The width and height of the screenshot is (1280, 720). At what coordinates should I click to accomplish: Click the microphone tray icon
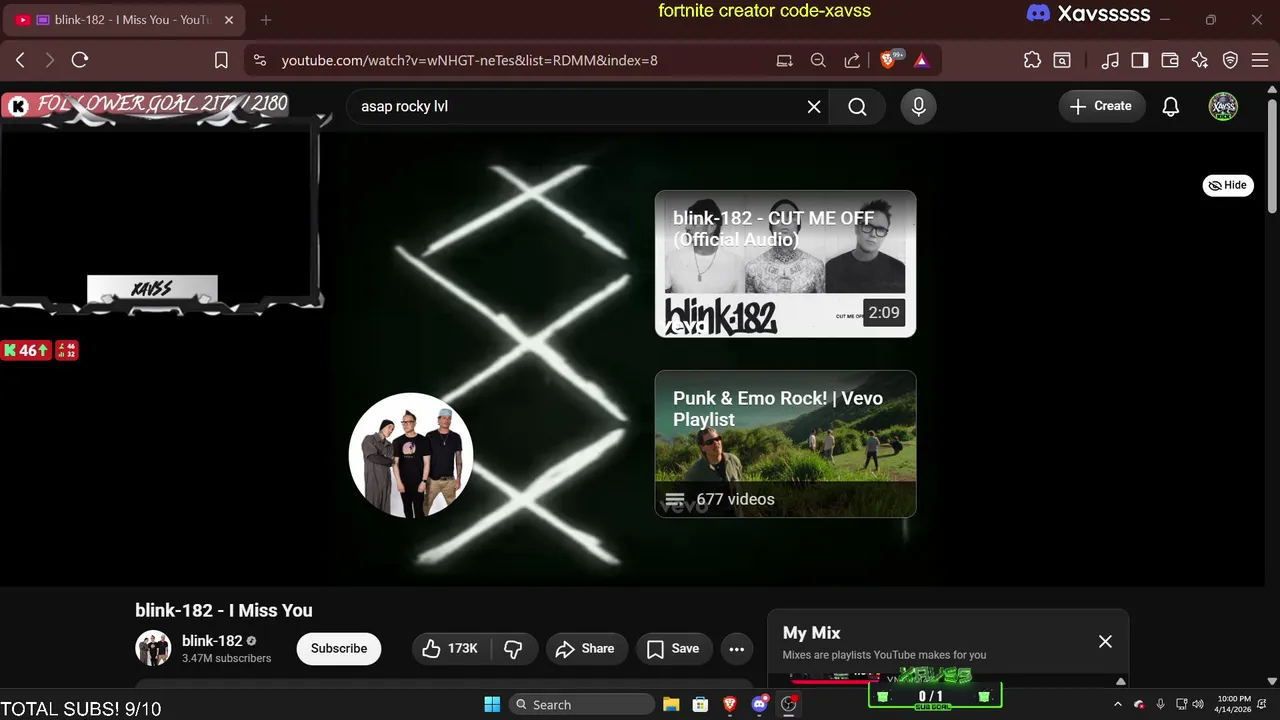click(x=1160, y=705)
